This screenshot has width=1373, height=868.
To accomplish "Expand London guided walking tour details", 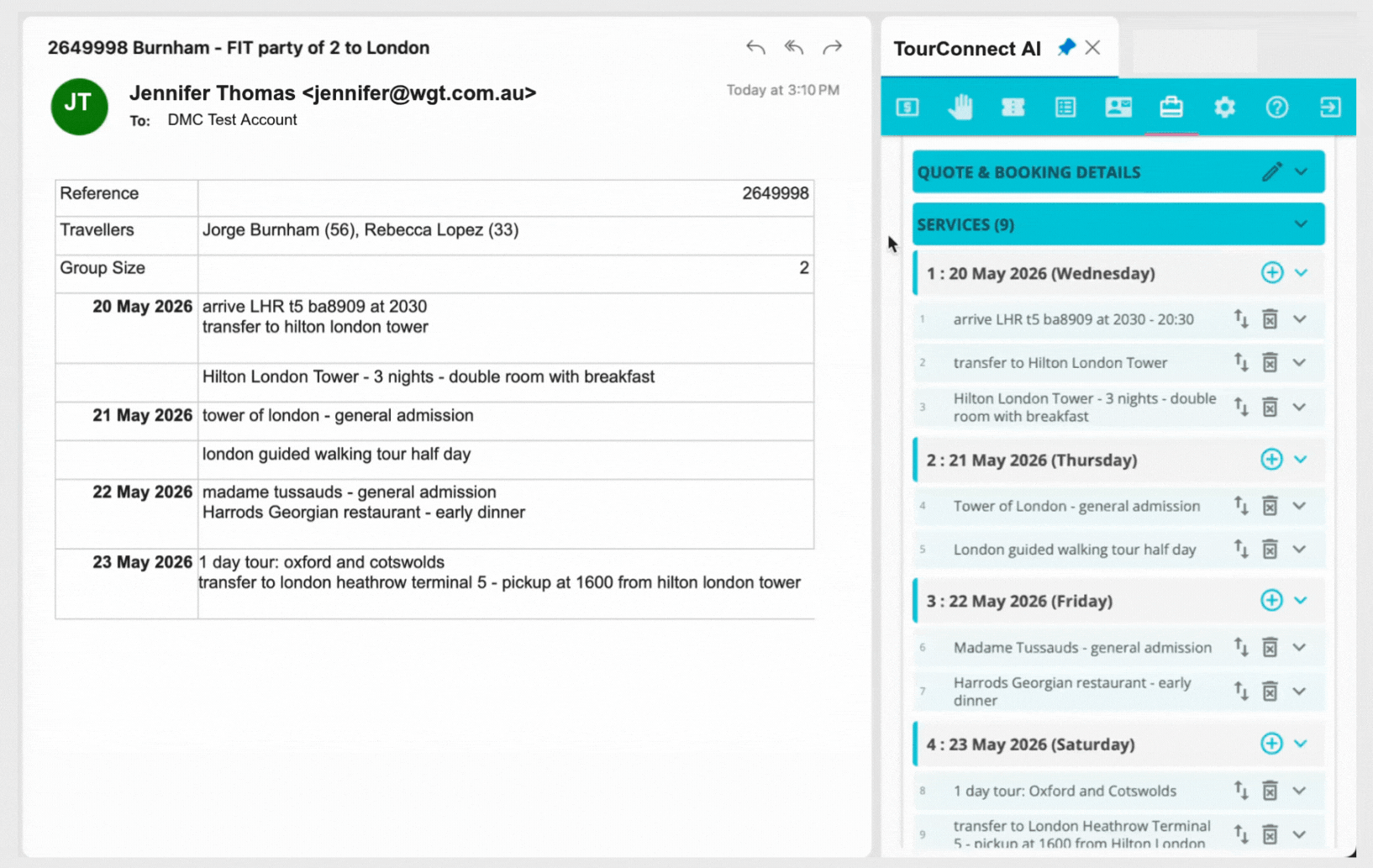I will pos(1300,550).
